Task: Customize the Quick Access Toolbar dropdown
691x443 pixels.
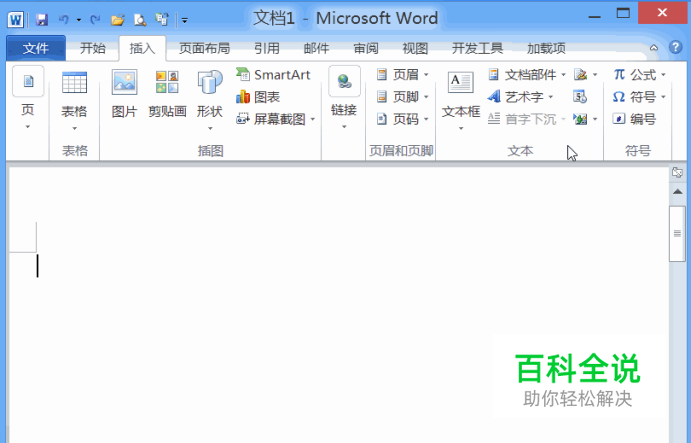Action: point(185,20)
